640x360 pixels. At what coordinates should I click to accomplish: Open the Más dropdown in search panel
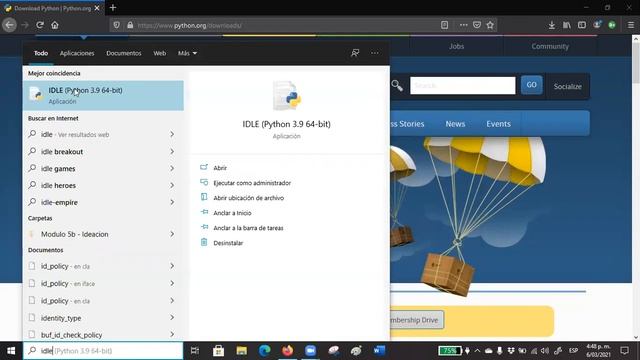click(187, 53)
